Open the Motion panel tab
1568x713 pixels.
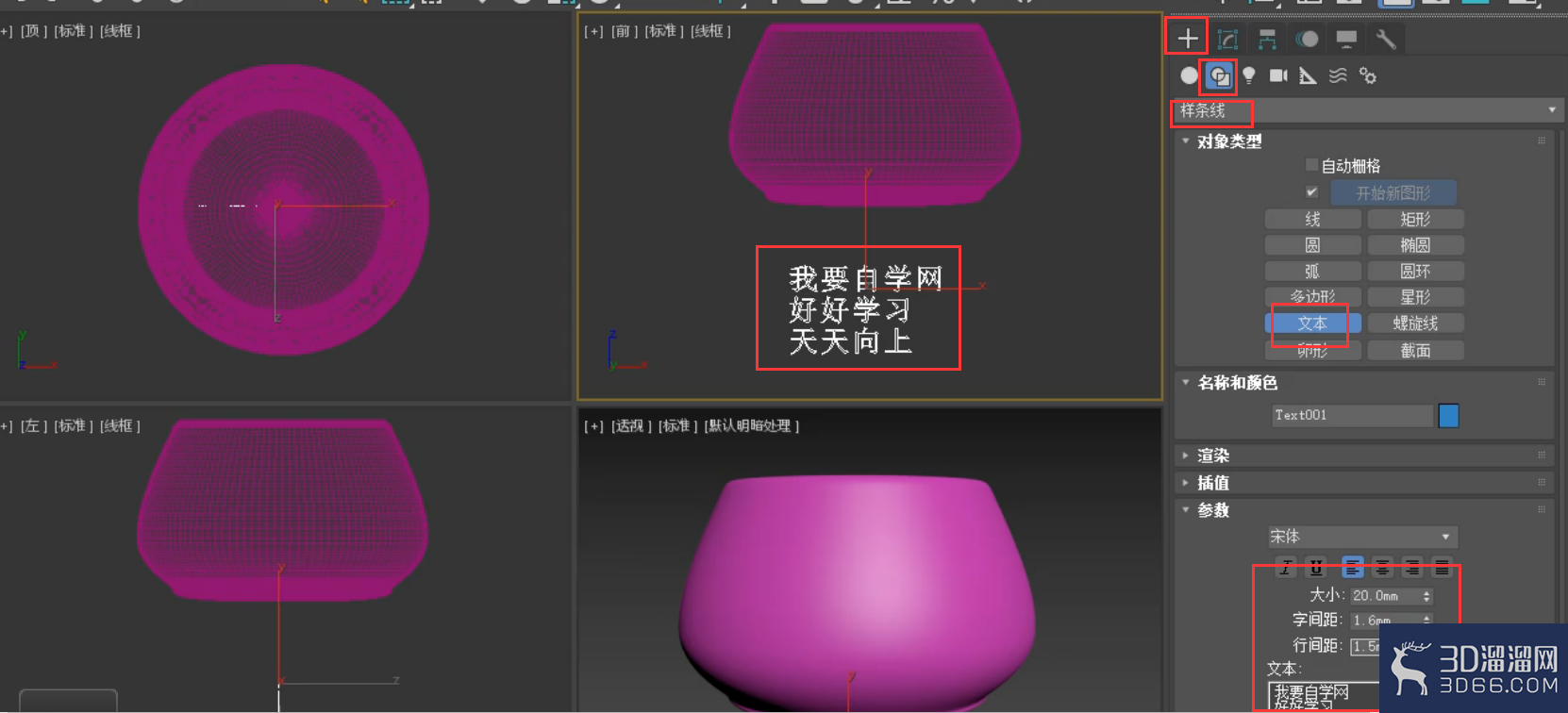(x=1307, y=39)
